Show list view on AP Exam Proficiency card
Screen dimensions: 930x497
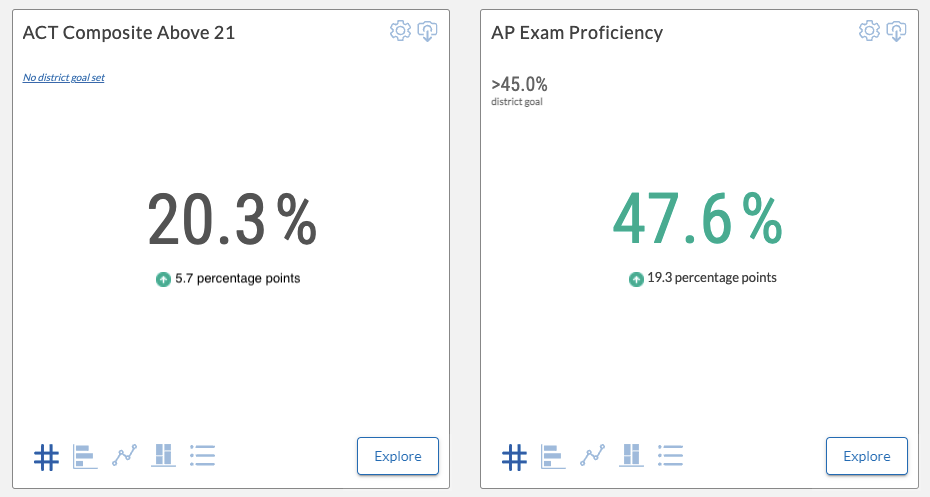(670, 455)
